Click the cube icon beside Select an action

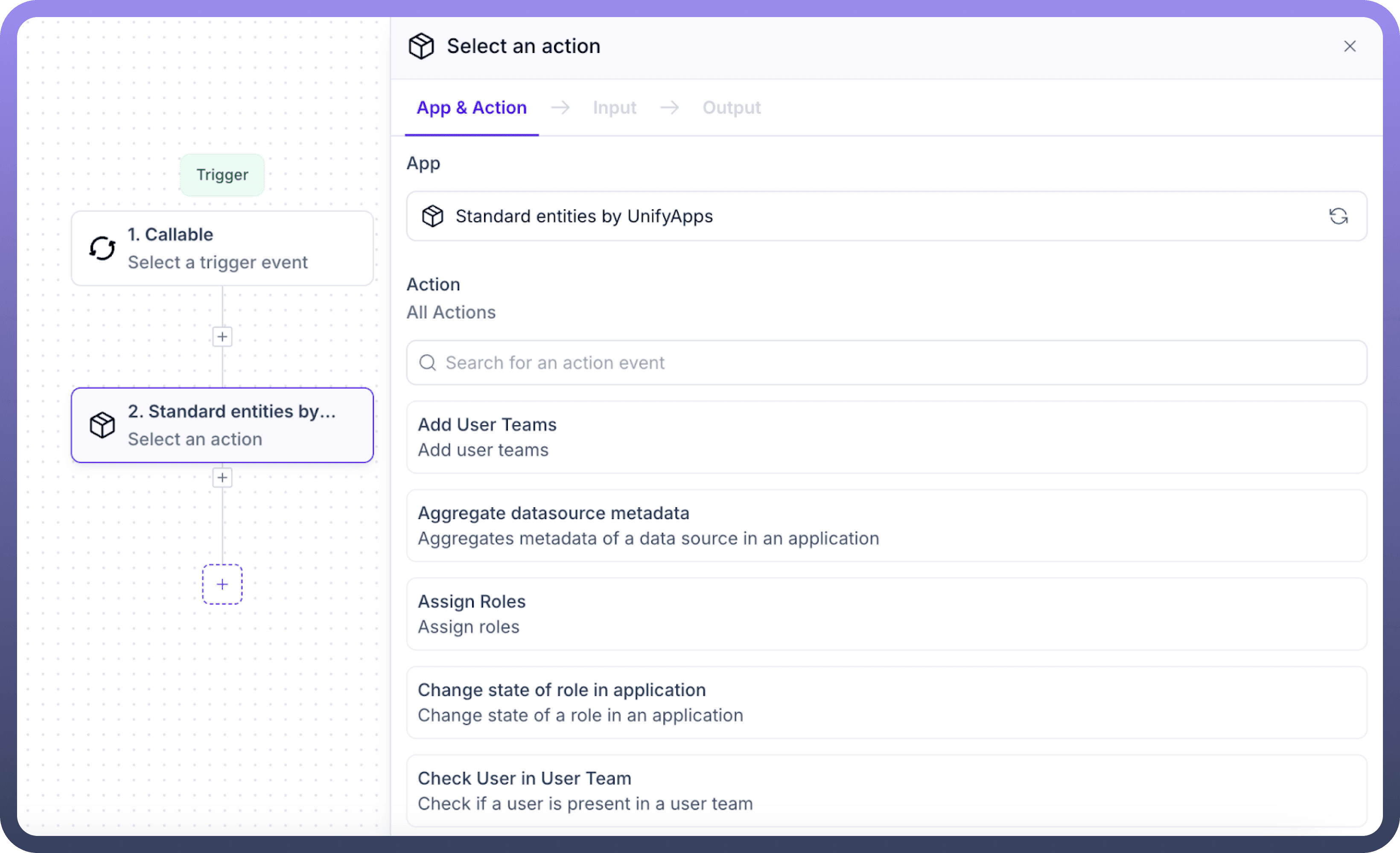[421, 46]
